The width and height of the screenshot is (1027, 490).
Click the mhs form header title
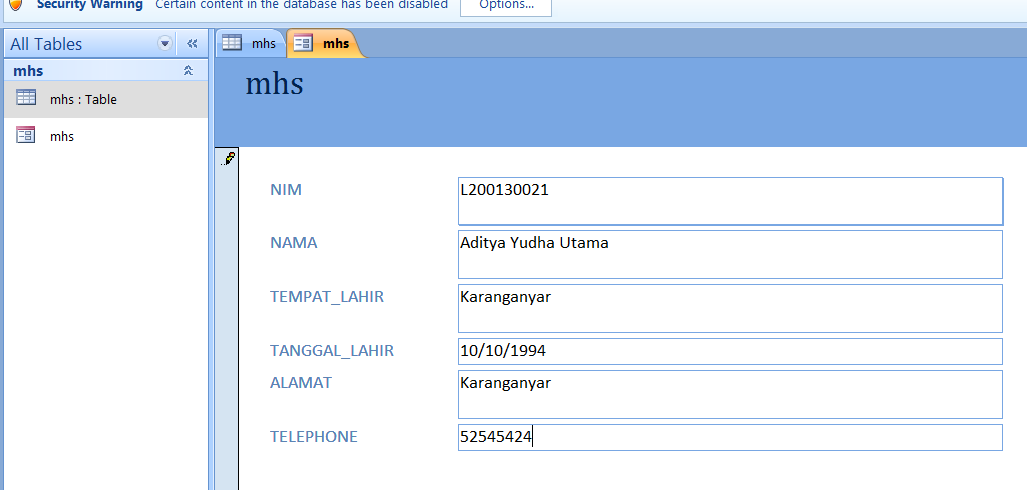tap(274, 84)
